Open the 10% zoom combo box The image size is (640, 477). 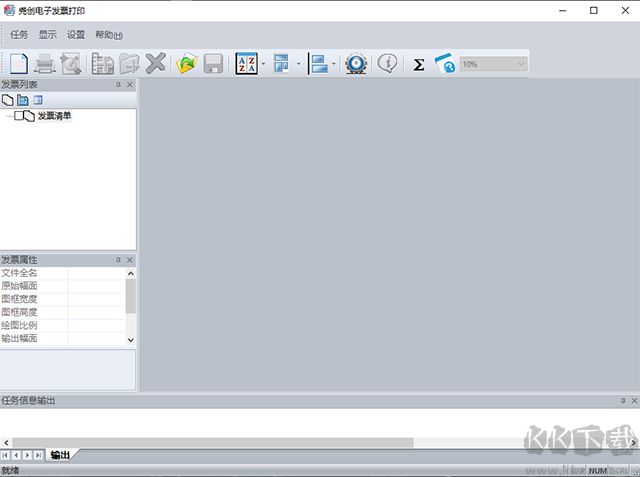[x=493, y=64]
